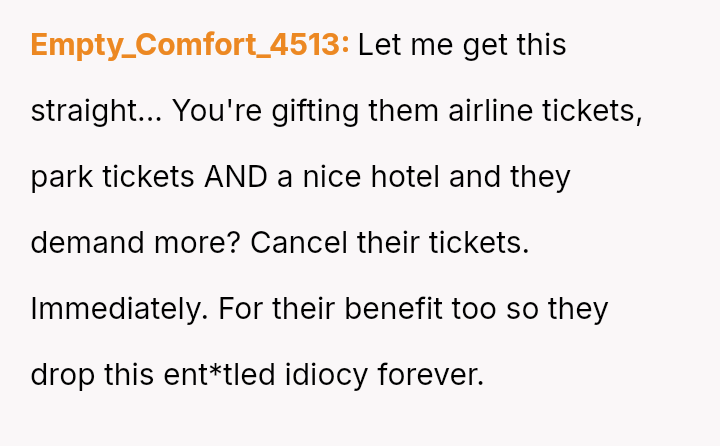Click the words "For their benefit"
The height and width of the screenshot is (446, 720).
[329, 309]
